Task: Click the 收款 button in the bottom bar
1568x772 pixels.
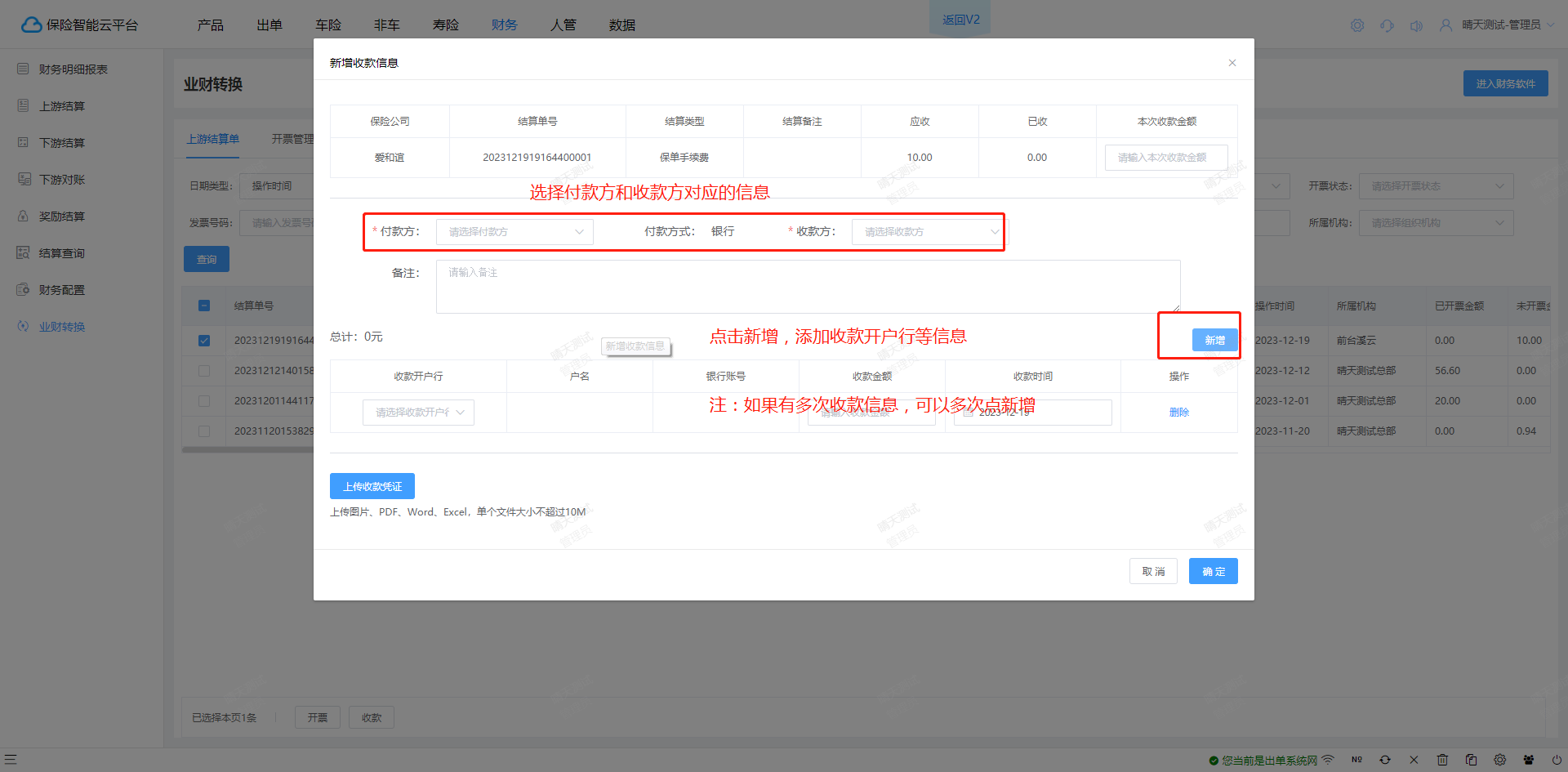Action: pyautogui.click(x=372, y=717)
